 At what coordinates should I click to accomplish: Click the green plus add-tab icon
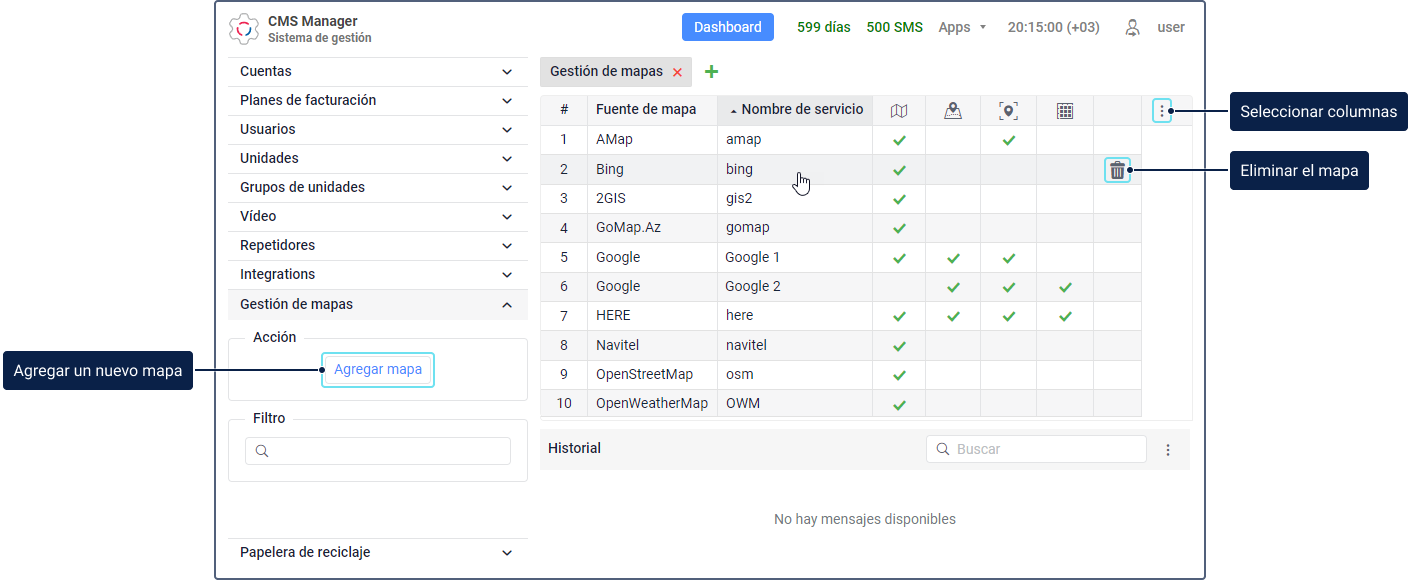712,71
